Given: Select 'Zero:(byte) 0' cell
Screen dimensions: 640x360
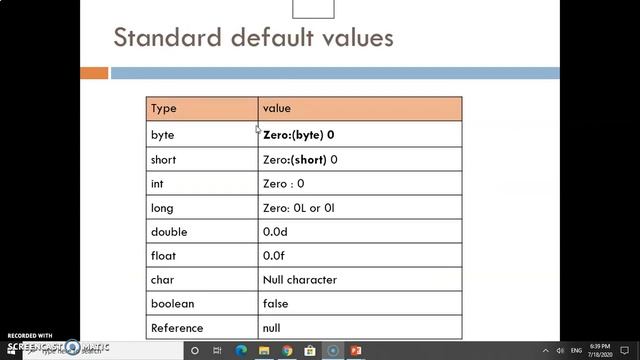Looking at the screenshot, I should (360, 134).
